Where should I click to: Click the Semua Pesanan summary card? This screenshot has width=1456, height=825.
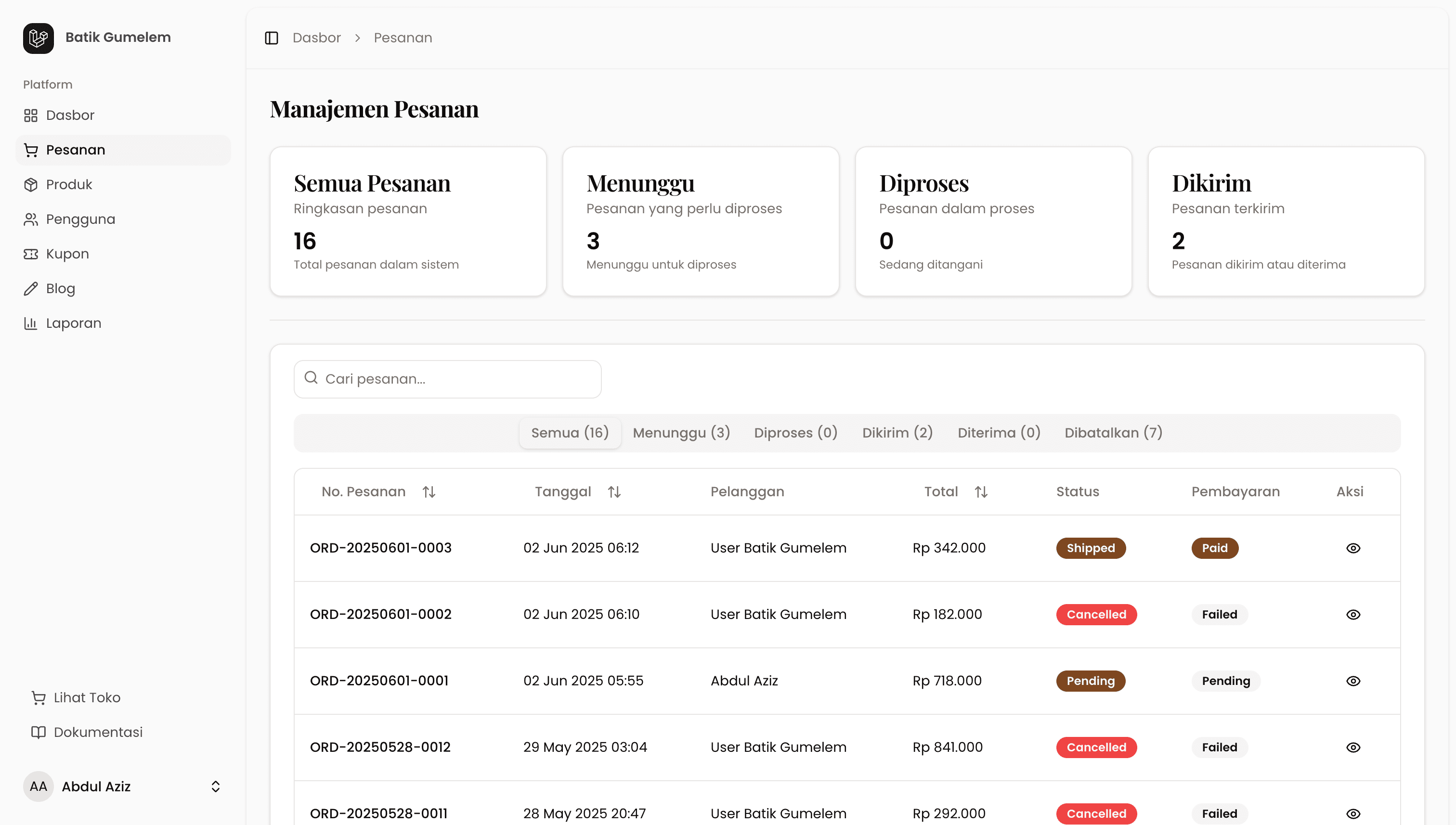[408, 221]
